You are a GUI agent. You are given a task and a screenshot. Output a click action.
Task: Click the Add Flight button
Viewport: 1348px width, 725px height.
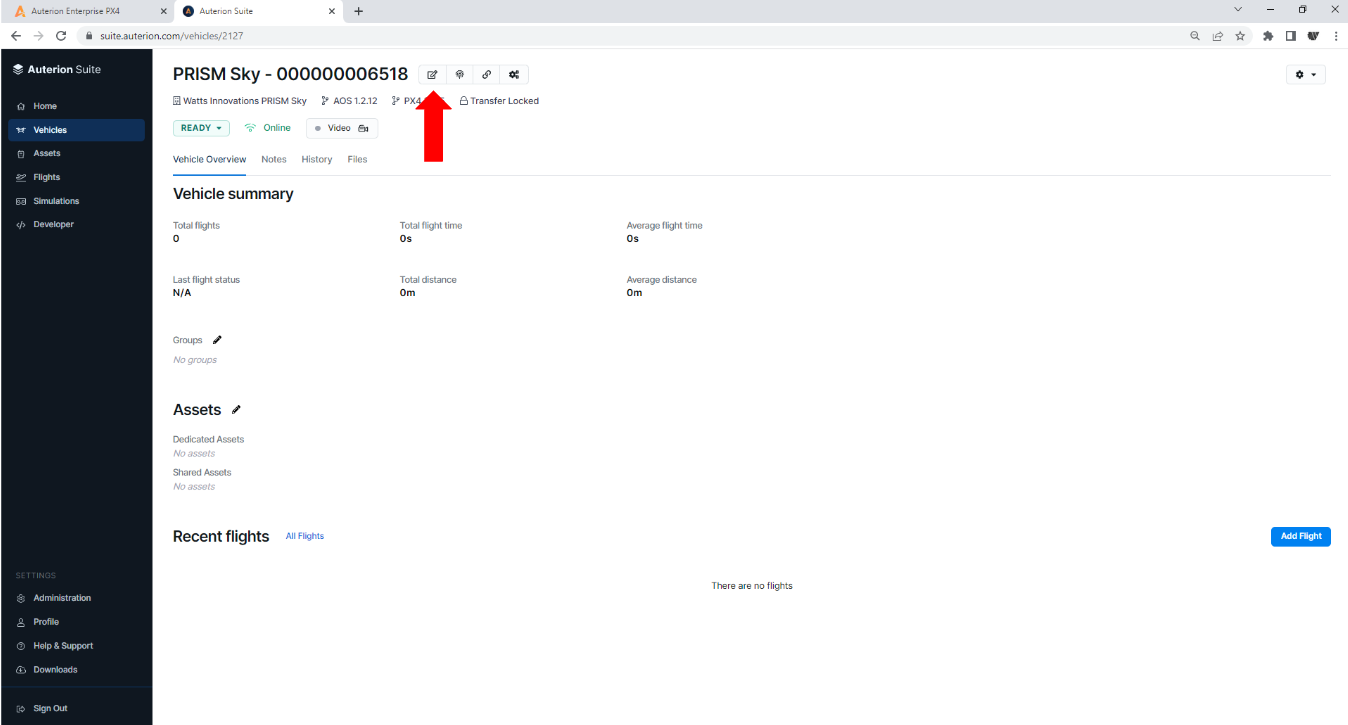pyautogui.click(x=1300, y=537)
